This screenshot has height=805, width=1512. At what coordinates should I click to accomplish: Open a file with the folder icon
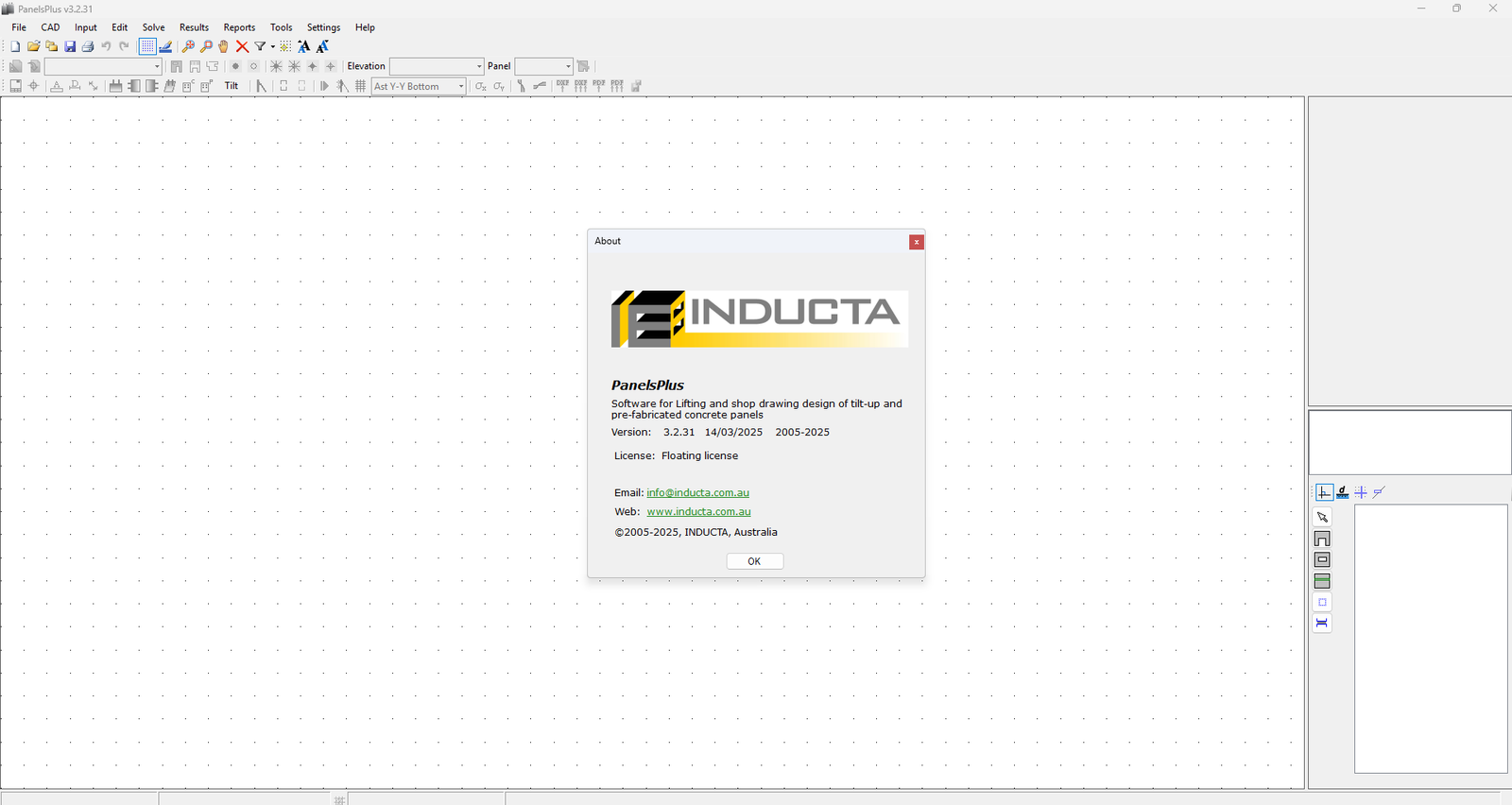[33, 46]
